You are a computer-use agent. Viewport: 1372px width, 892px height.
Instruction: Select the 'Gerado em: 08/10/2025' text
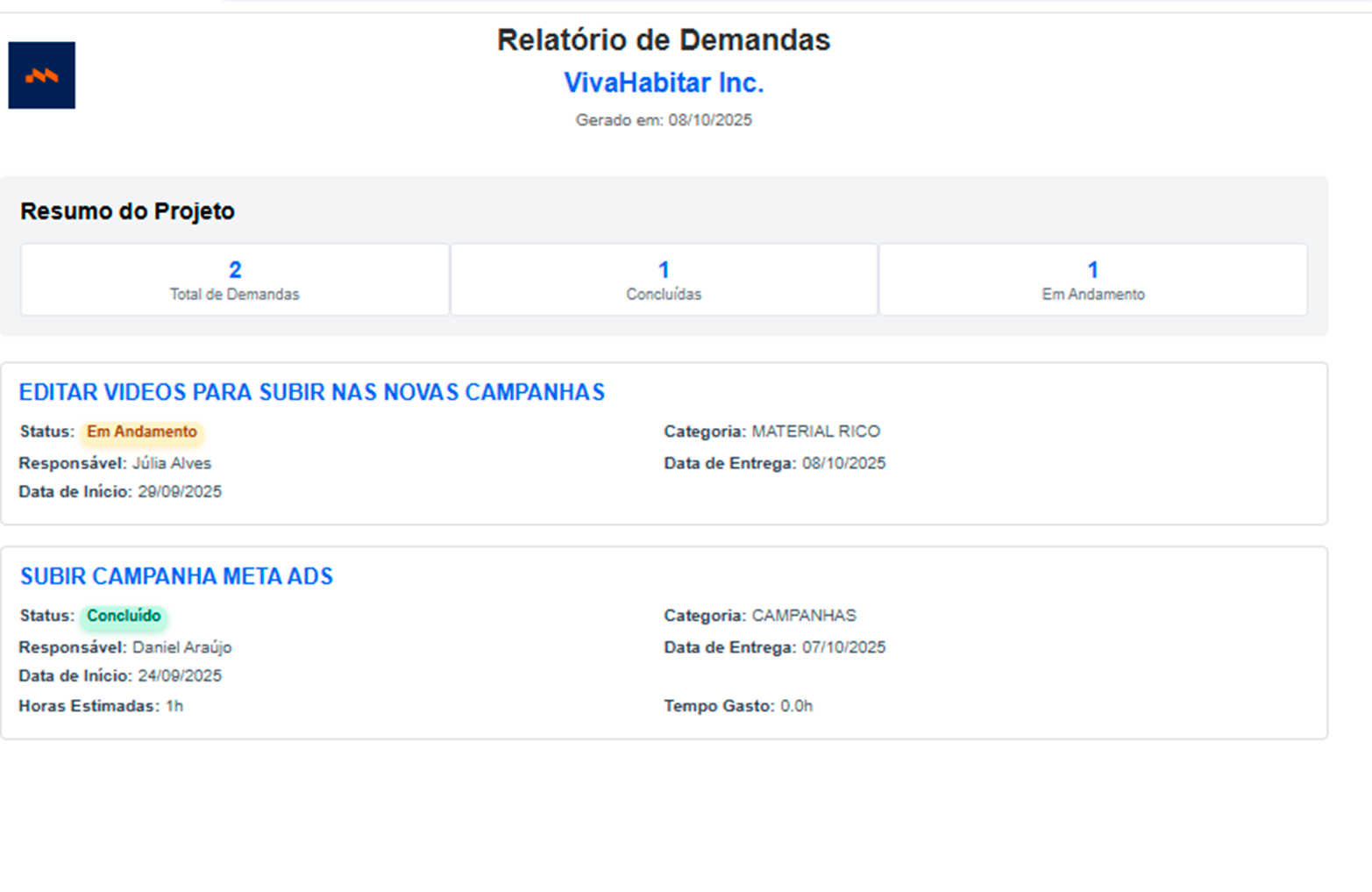pyautogui.click(x=664, y=120)
